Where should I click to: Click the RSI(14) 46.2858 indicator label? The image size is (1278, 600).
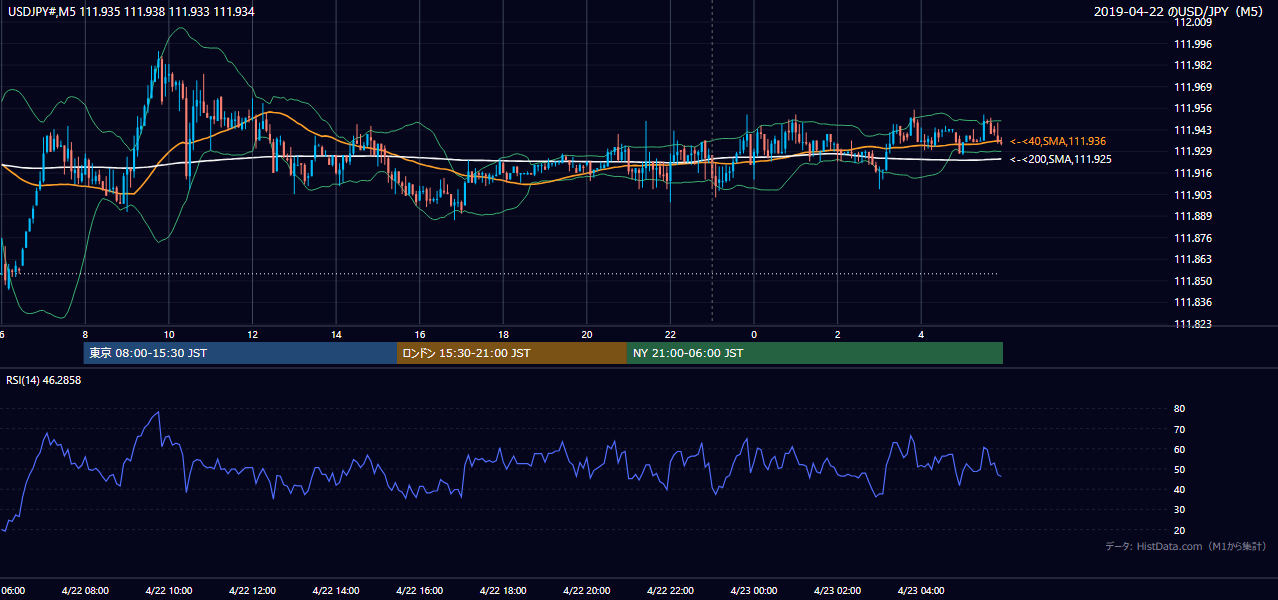[44, 381]
